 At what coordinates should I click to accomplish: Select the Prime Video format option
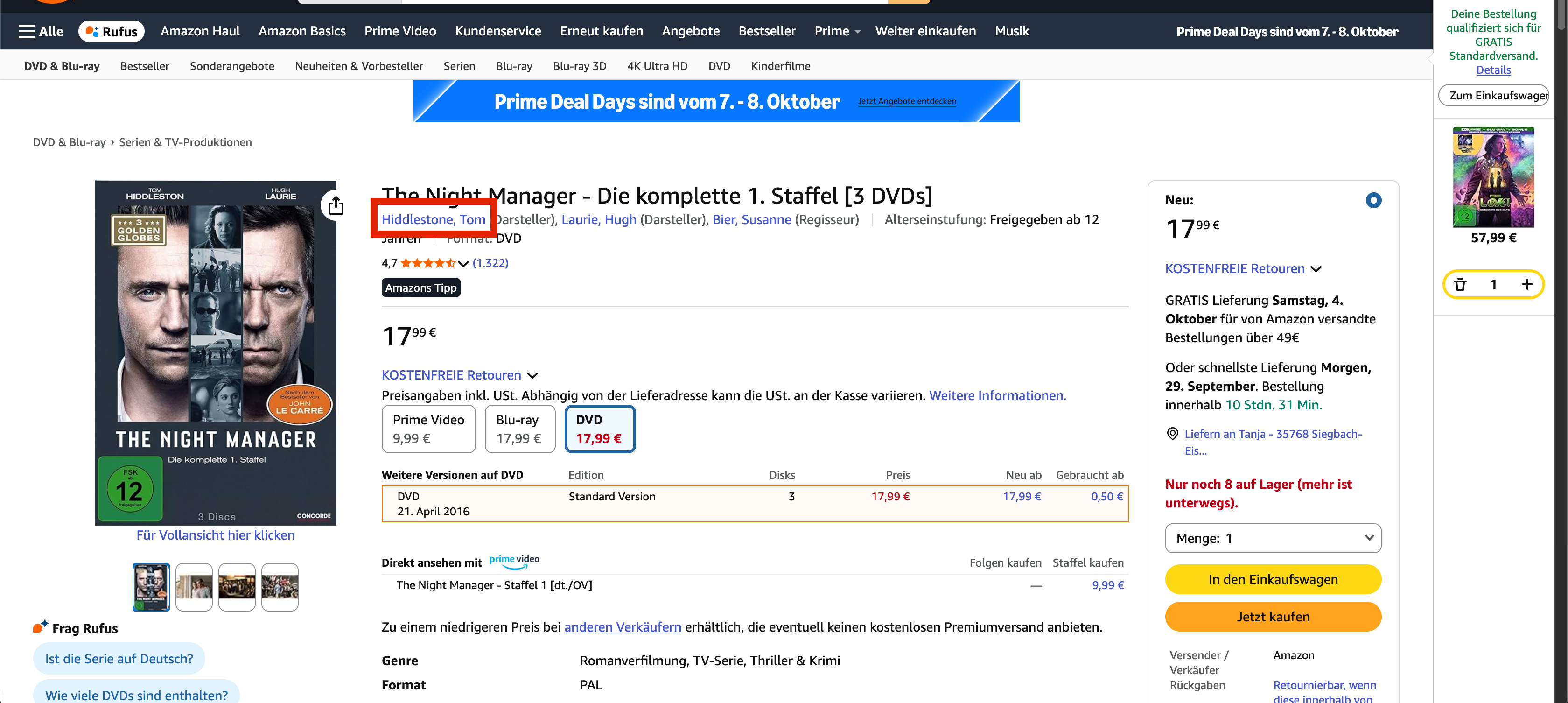pyautogui.click(x=428, y=429)
